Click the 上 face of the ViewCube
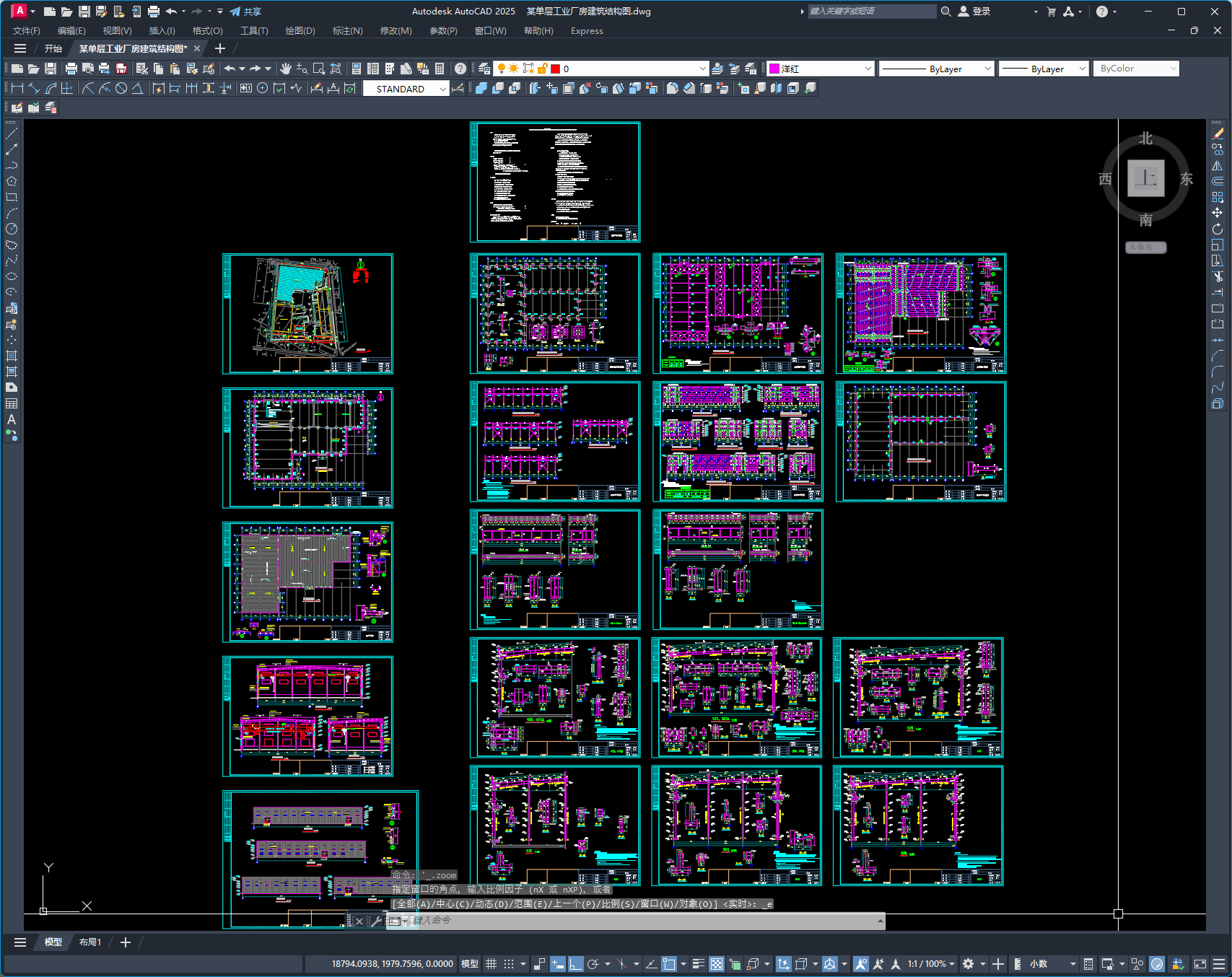 1146,178
